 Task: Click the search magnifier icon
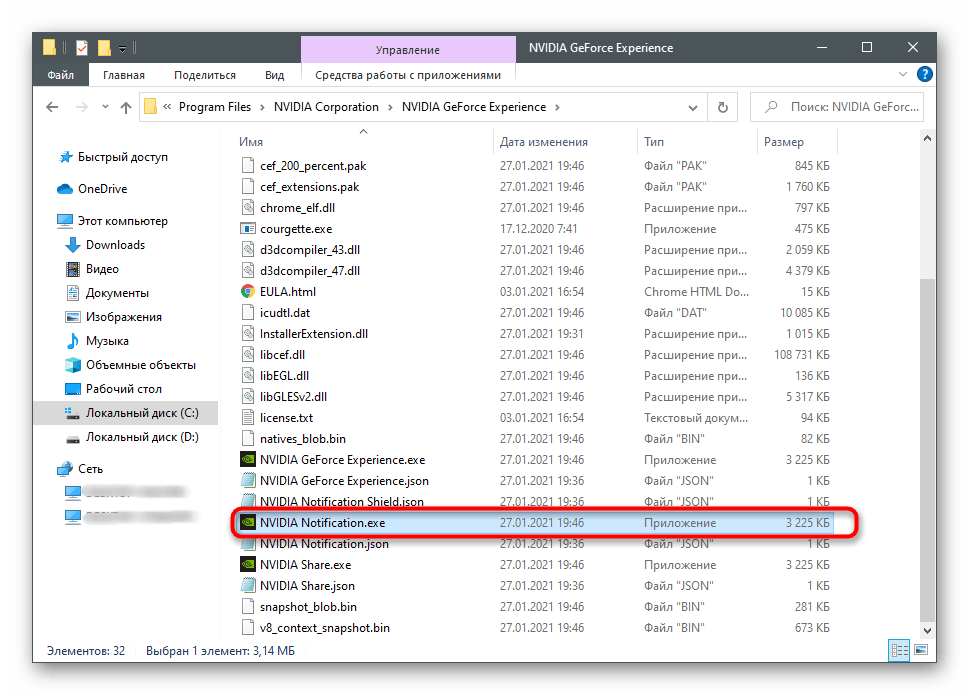(771, 107)
